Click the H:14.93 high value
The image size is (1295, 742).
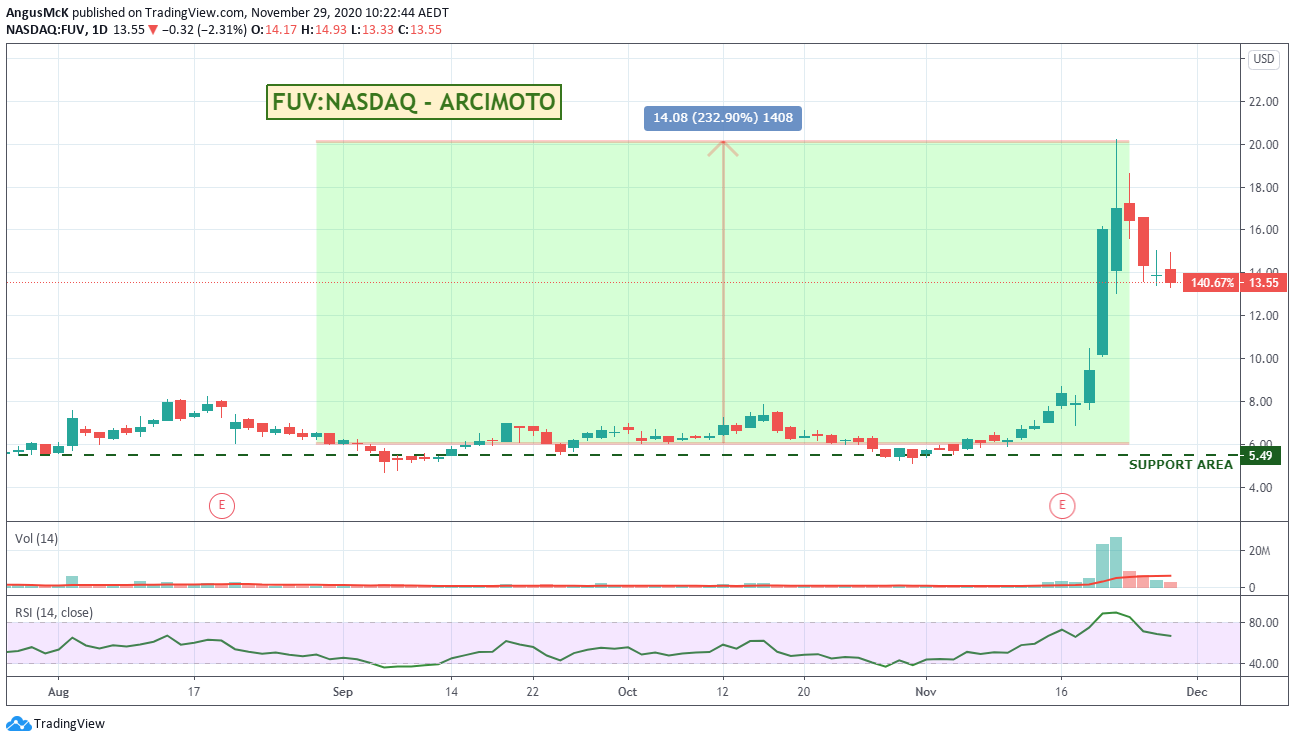[x=324, y=29]
